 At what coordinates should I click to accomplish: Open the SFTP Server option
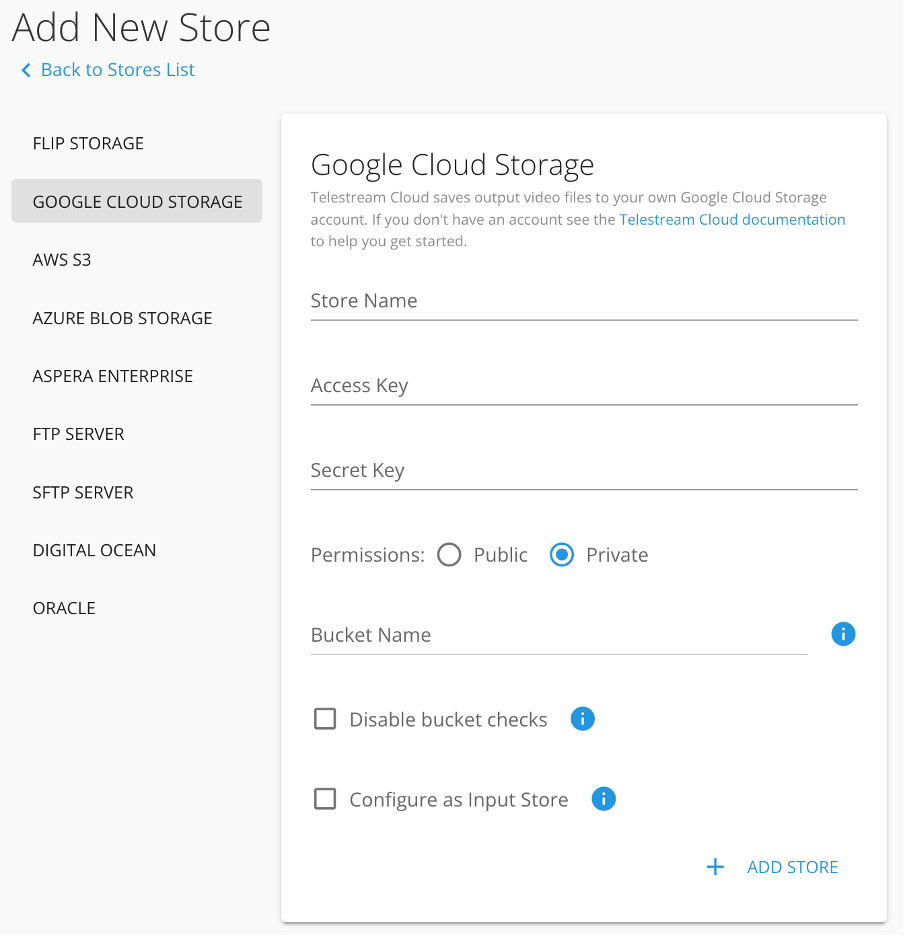[83, 492]
